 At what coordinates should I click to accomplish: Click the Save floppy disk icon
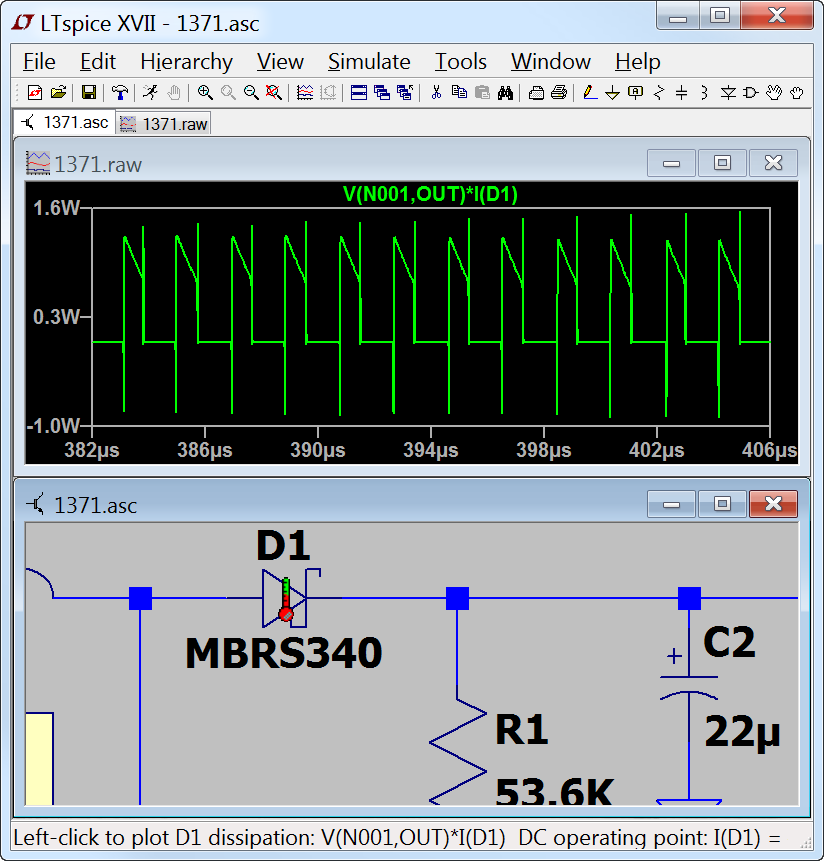(x=88, y=93)
